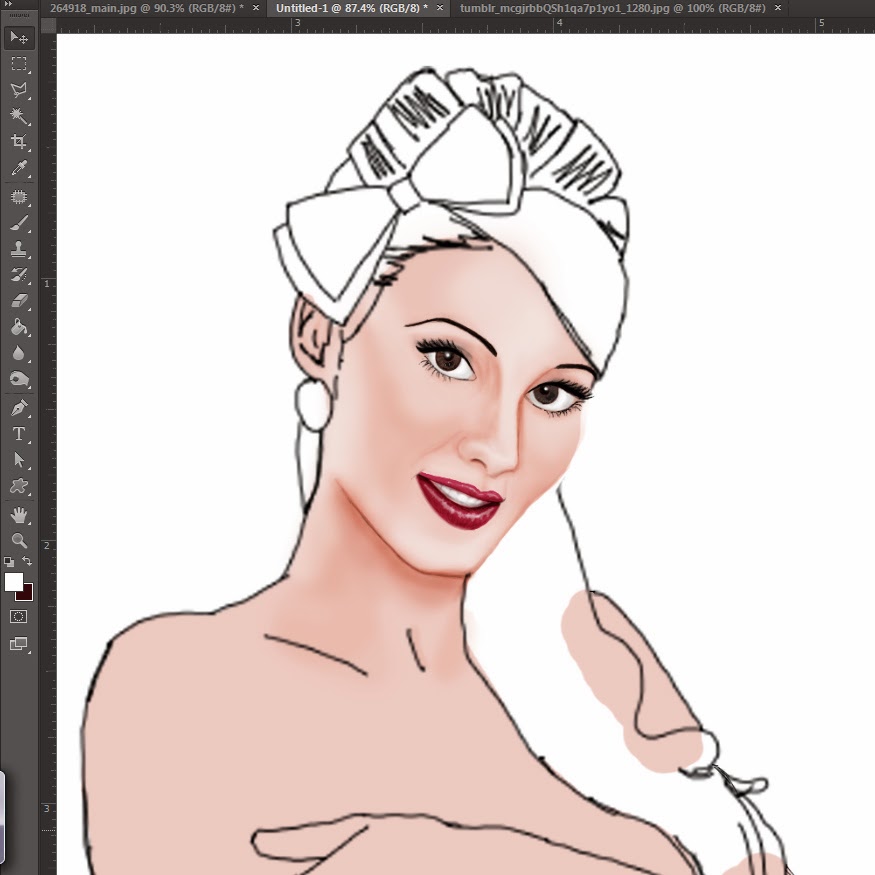Select the Paint Bucket tool

coord(19,327)
